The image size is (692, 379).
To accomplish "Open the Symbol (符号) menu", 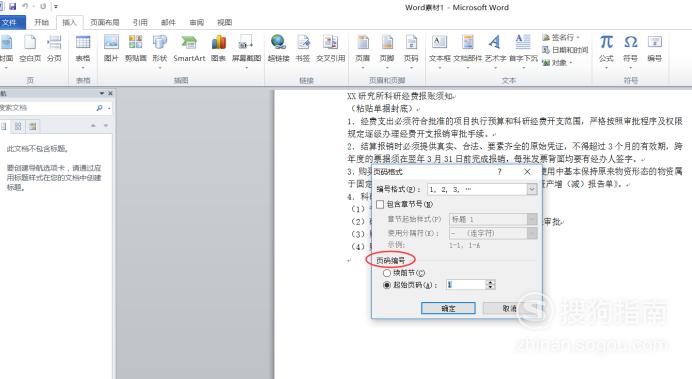I will pos(631,52).
